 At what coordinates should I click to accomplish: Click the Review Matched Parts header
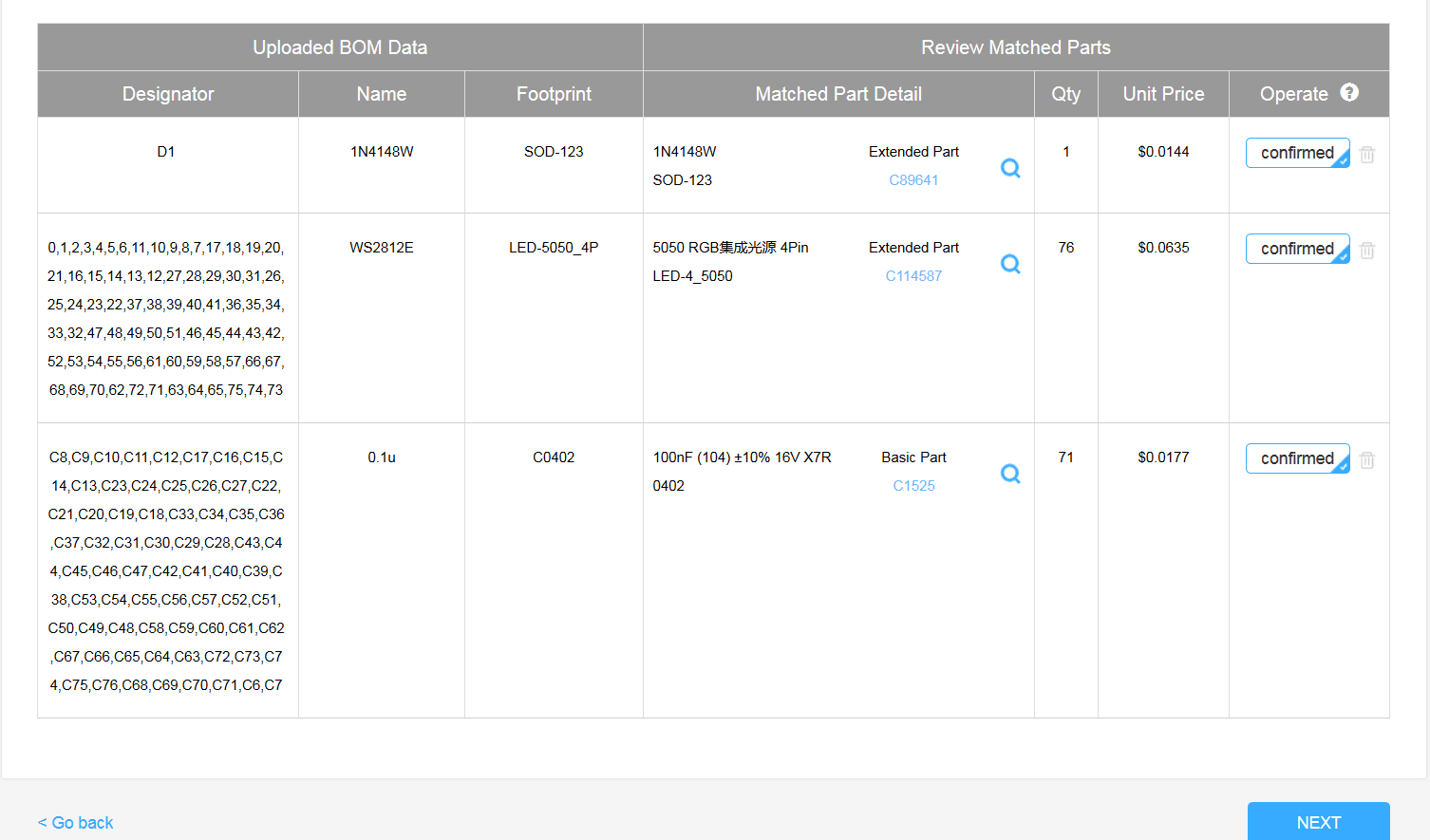point(1015,47)
